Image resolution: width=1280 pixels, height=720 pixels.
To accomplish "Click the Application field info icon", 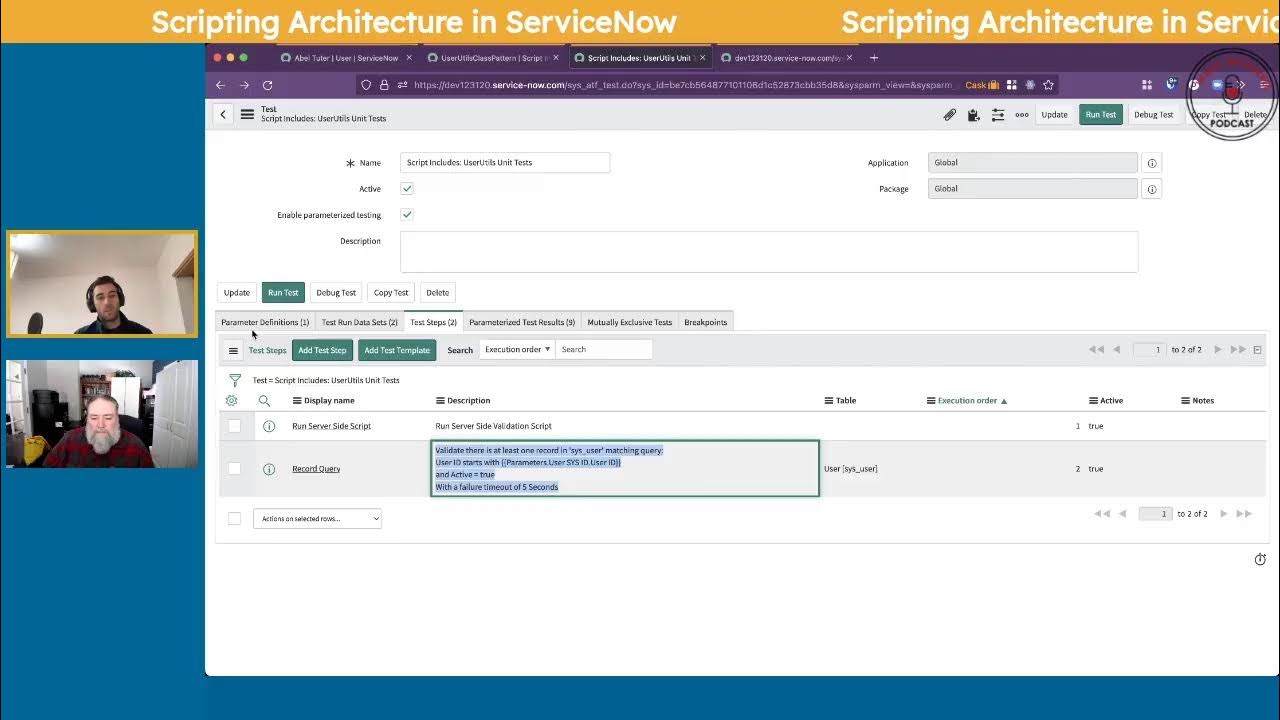I will click(1151, 163).
